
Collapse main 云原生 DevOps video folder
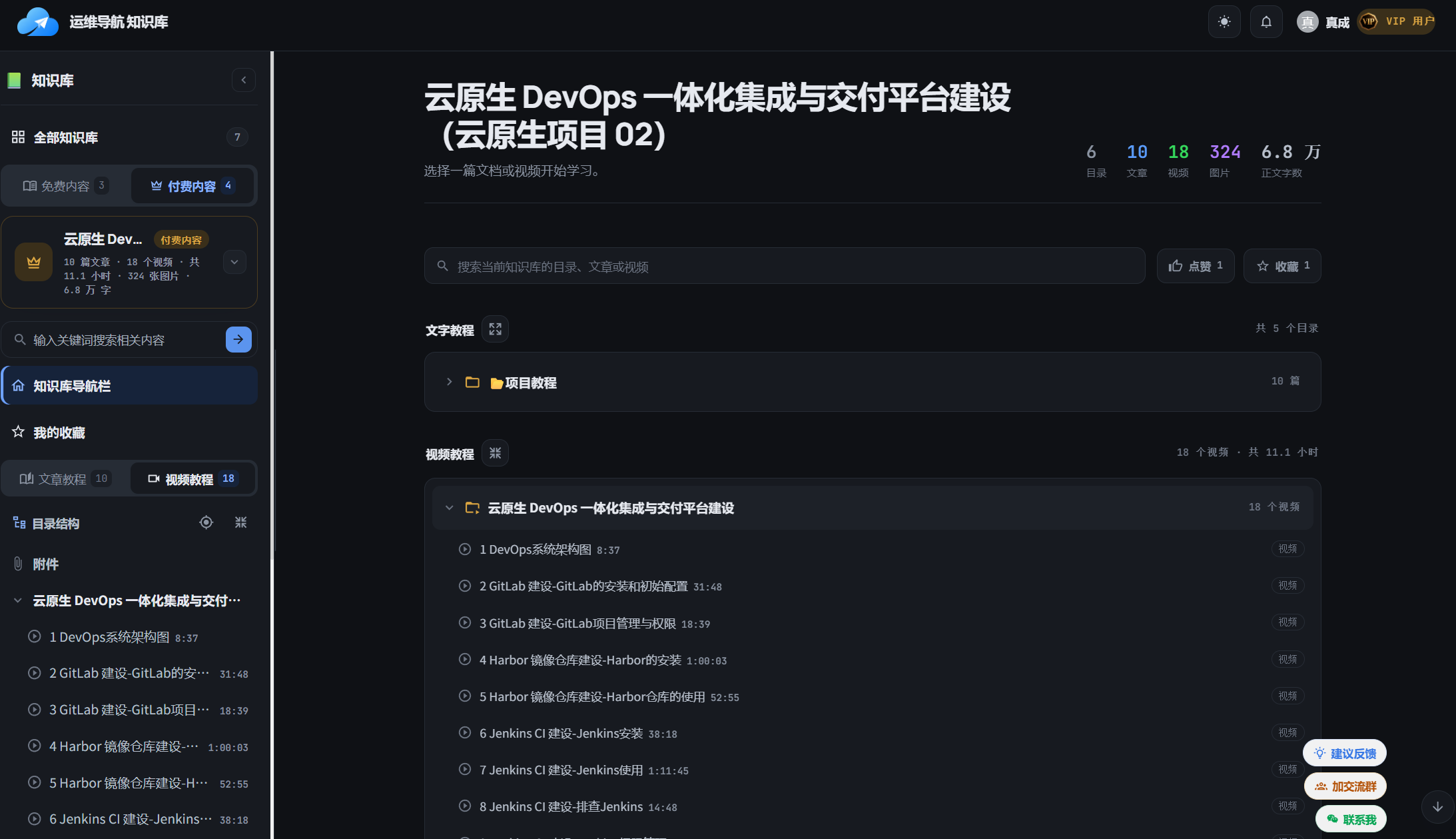tap(450, 508)
